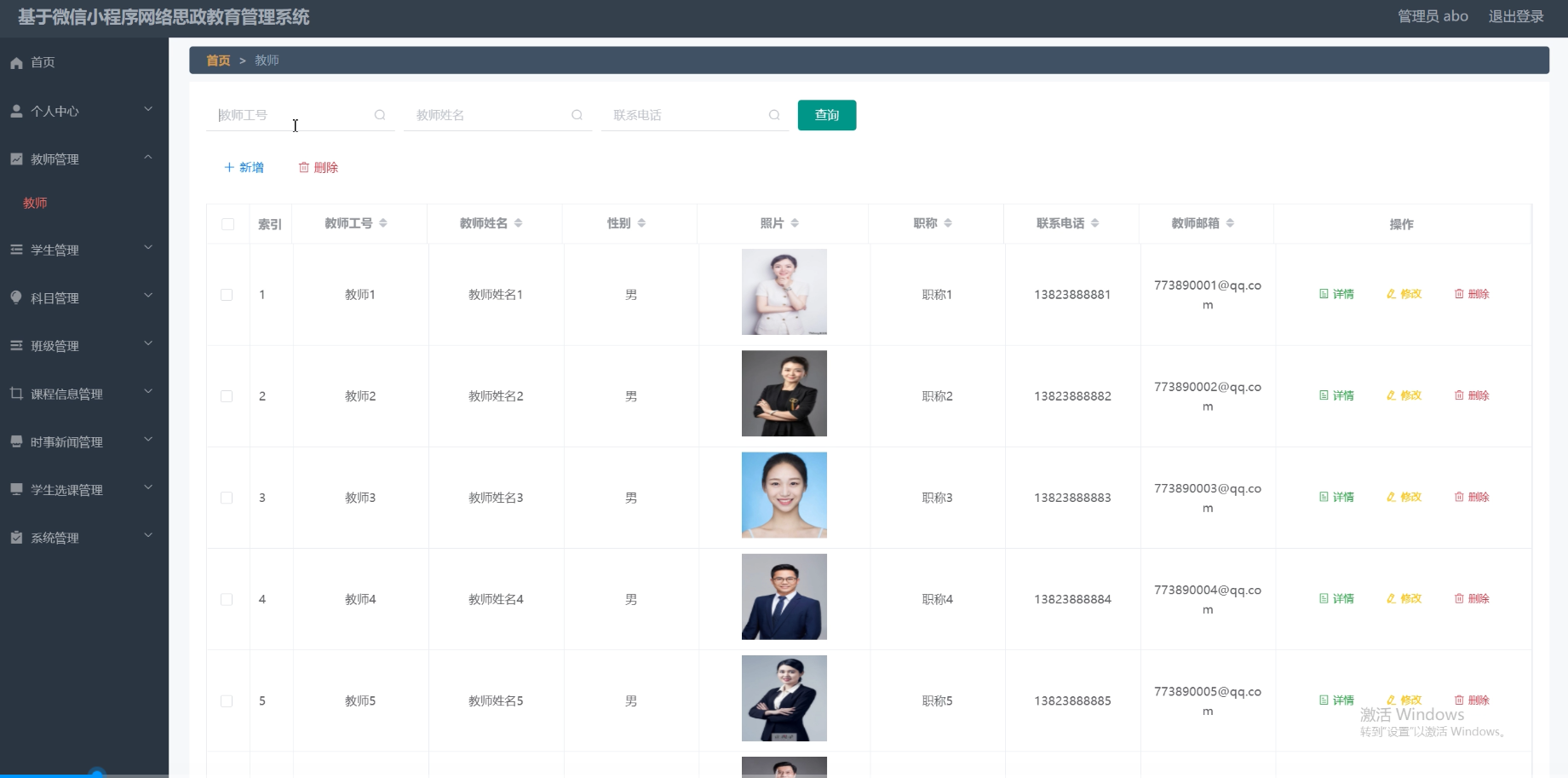Viewport: 1568px width, 778px height.
Task: Expand 课程信息管理 menu chevron
Action: click(x=148, y=391)
